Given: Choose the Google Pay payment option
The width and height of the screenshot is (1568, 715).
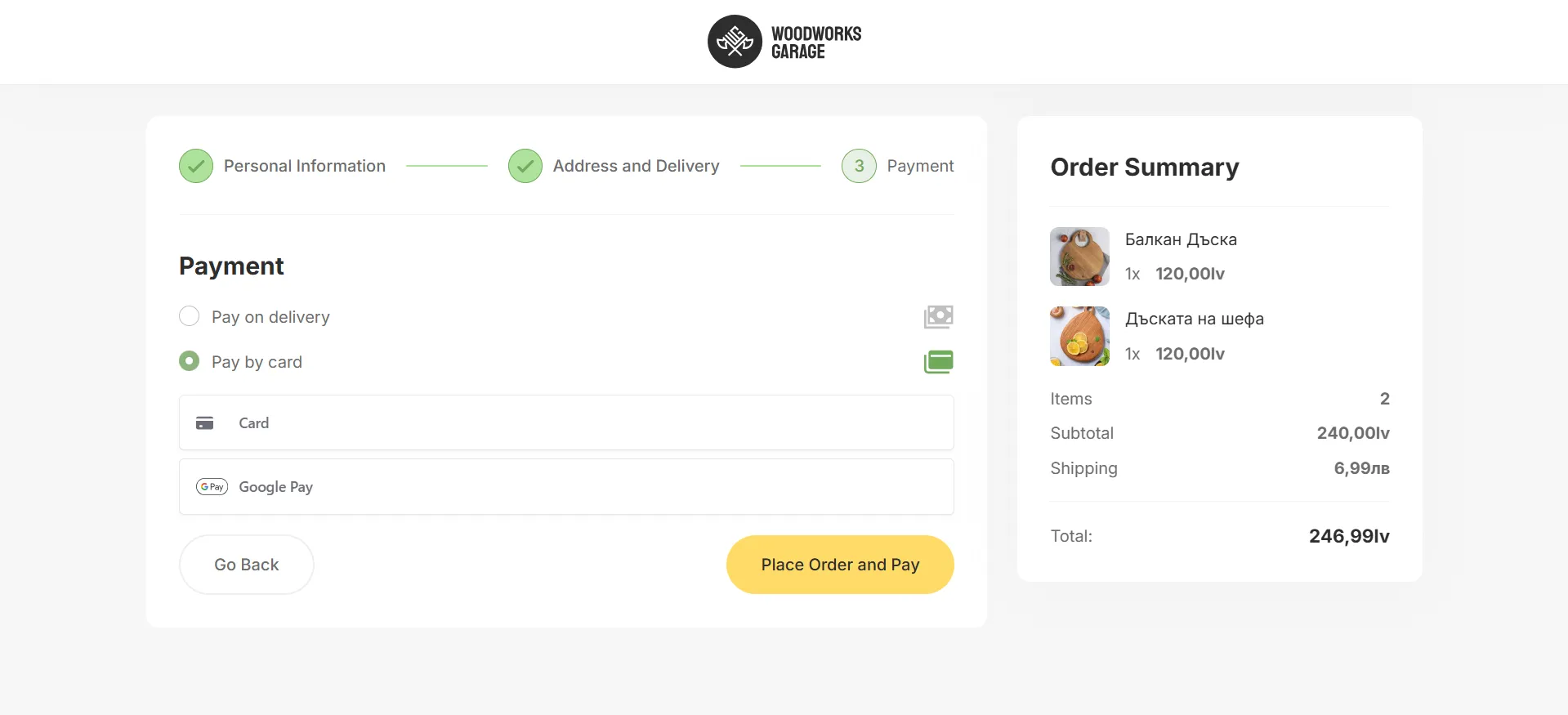Looking at the screenshot, I should (565, 487).
